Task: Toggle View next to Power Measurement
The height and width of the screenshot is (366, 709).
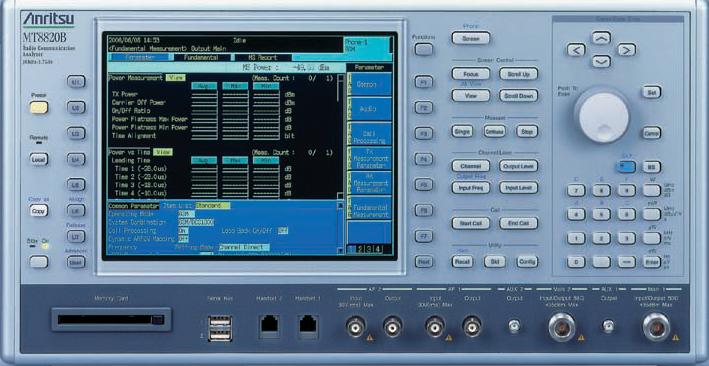Action: 175,78
